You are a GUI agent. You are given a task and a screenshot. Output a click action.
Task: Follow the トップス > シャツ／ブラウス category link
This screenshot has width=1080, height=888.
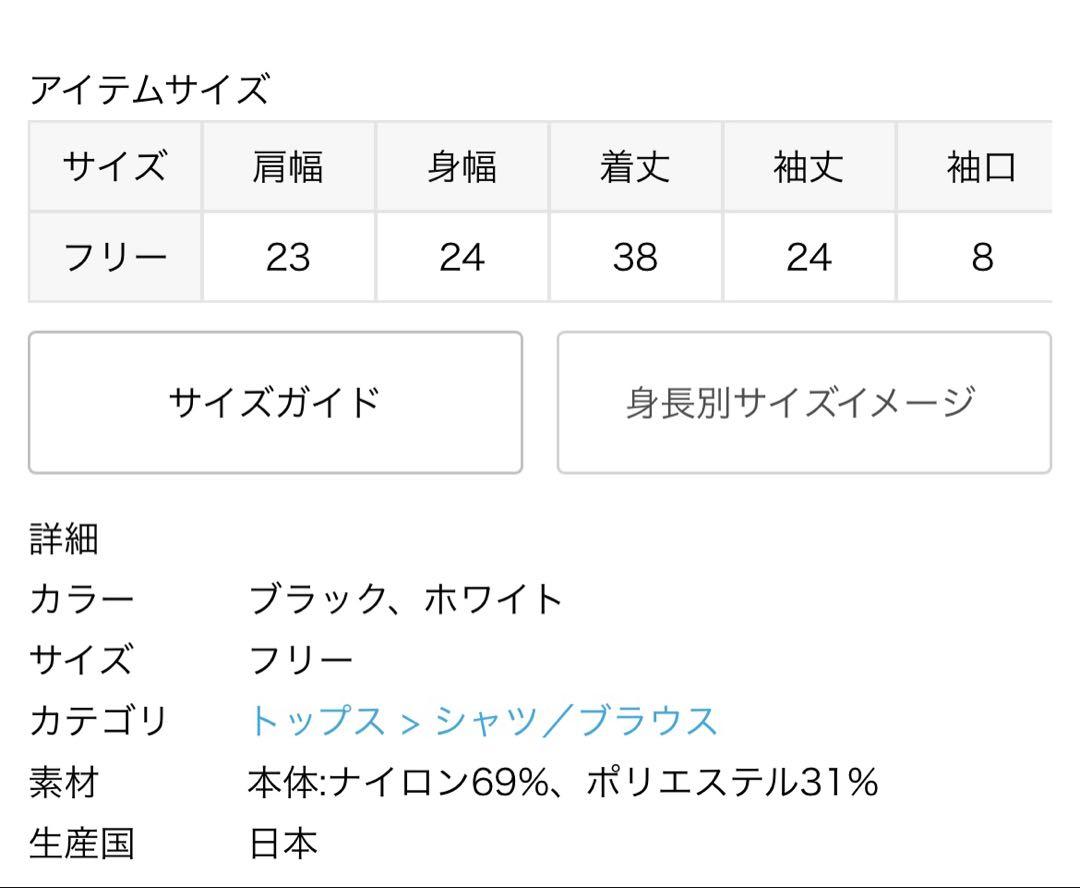pyautogui.click(x=483, y=721)
